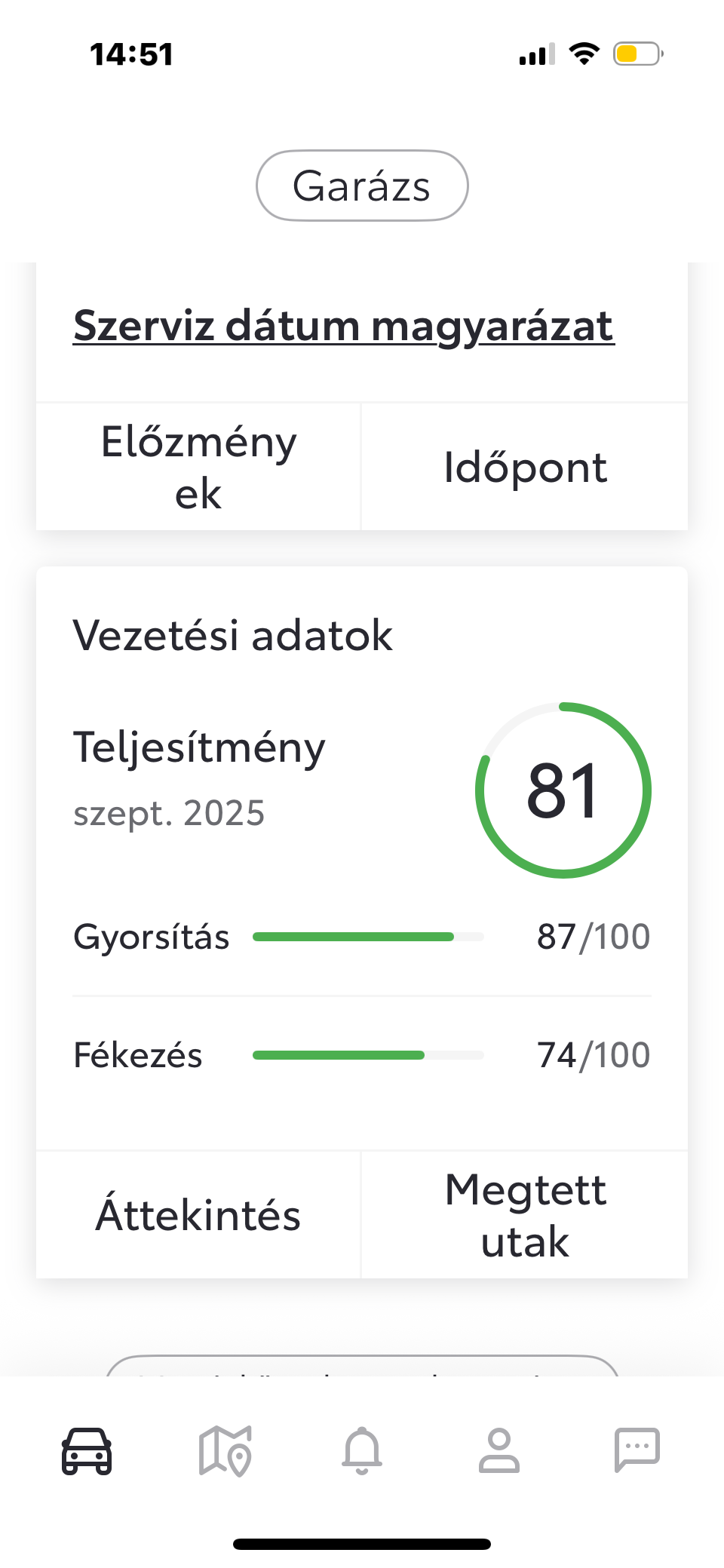This screenshot has height=1568, width=724.
Task: Open the map location tab icon
Action: pos(225,1450)
